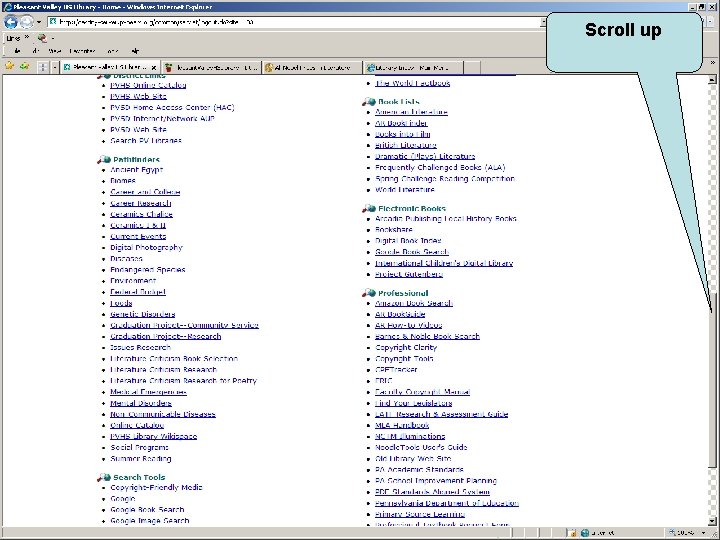Open the Edit menu
The width and height of the screenshot is (720, 540).
point(36,51)
